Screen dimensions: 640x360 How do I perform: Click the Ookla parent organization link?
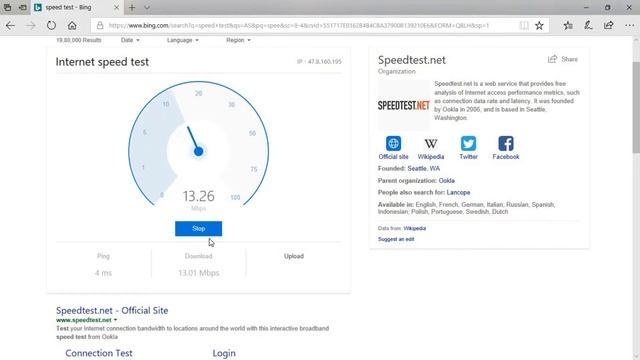click(447, 180)
